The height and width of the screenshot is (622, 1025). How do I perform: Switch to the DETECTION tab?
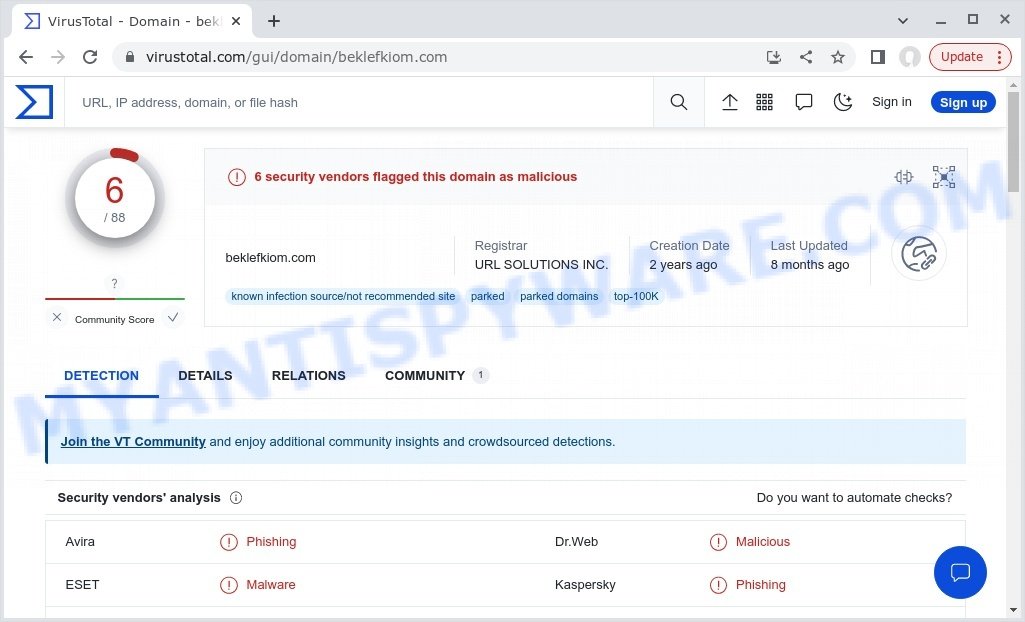101,376
